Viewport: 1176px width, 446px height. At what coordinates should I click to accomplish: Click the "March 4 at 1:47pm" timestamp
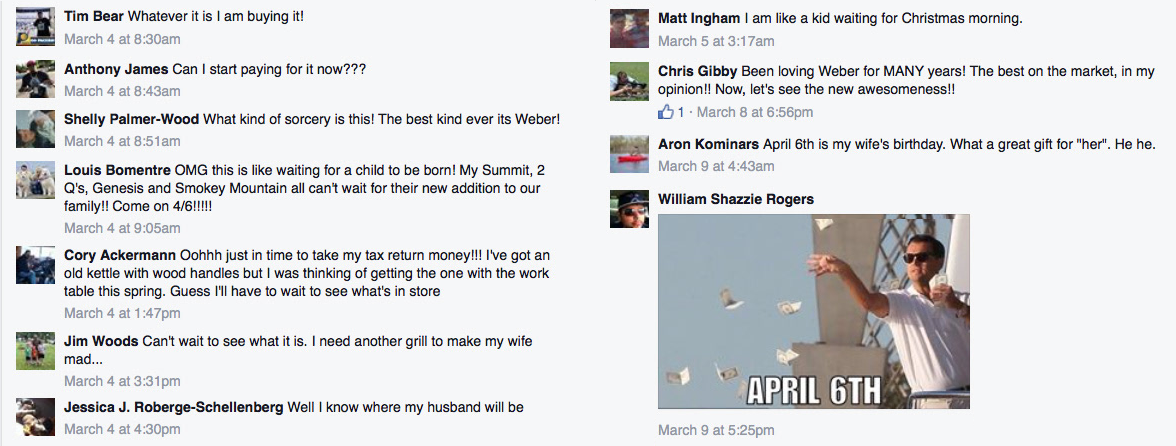(x=122, y=313)
